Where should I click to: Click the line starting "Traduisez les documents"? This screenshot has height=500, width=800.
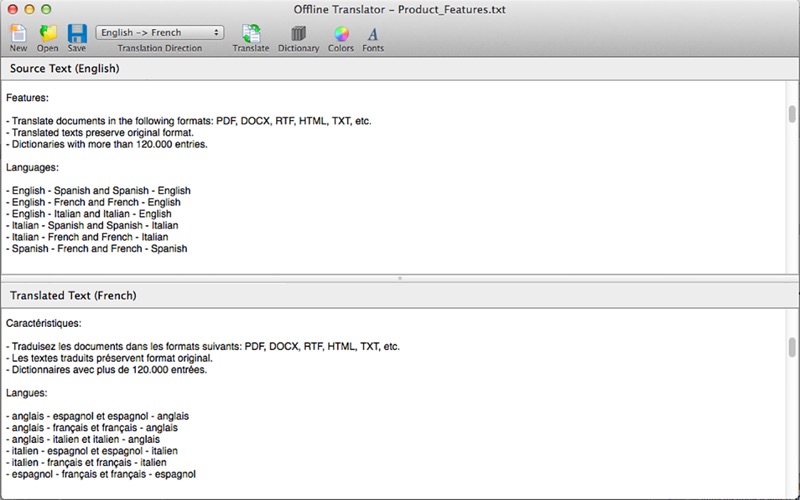coord(203,346)
